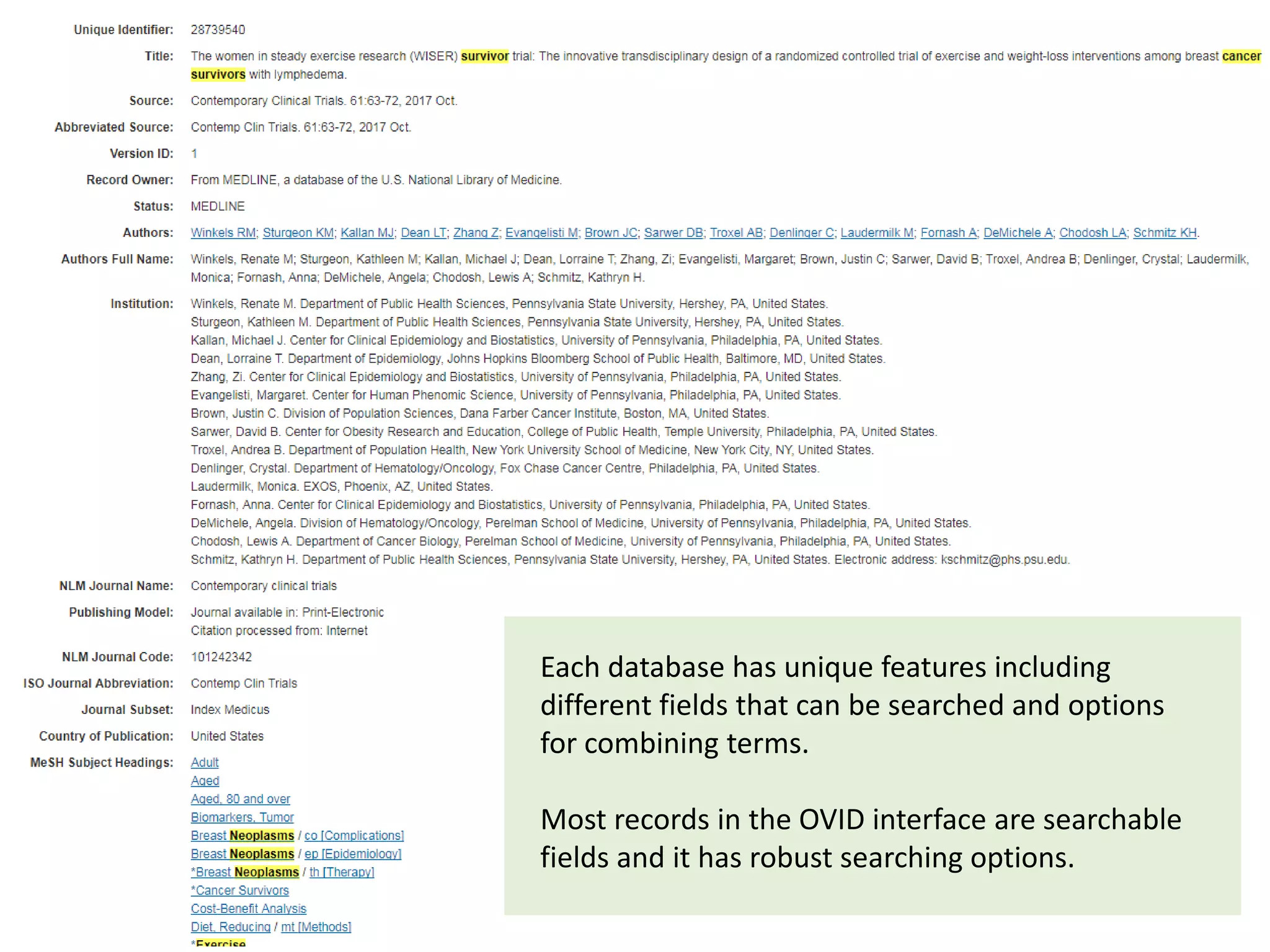The image size is (1270, 952).
Task: Open author link Schmitz KH
Action: pyautogui.click(x=1165, y=232)
